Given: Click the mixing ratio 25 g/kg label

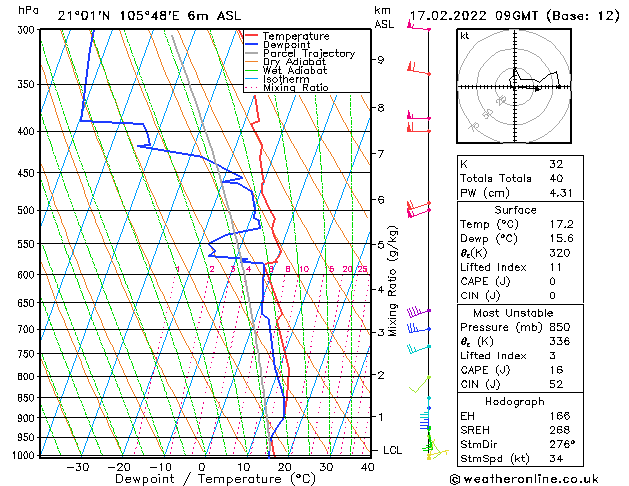Looking at the screenshot, I should (x=362, y=269).
